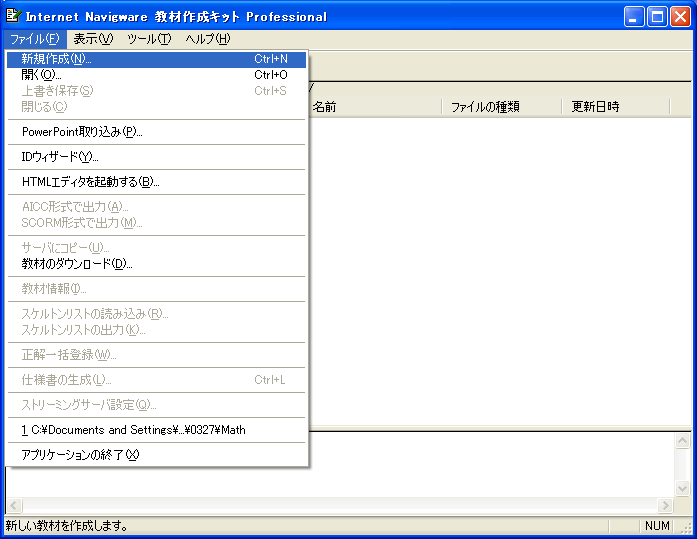Click スケルトンリストの出力(K)... entry

pos(156,330)
